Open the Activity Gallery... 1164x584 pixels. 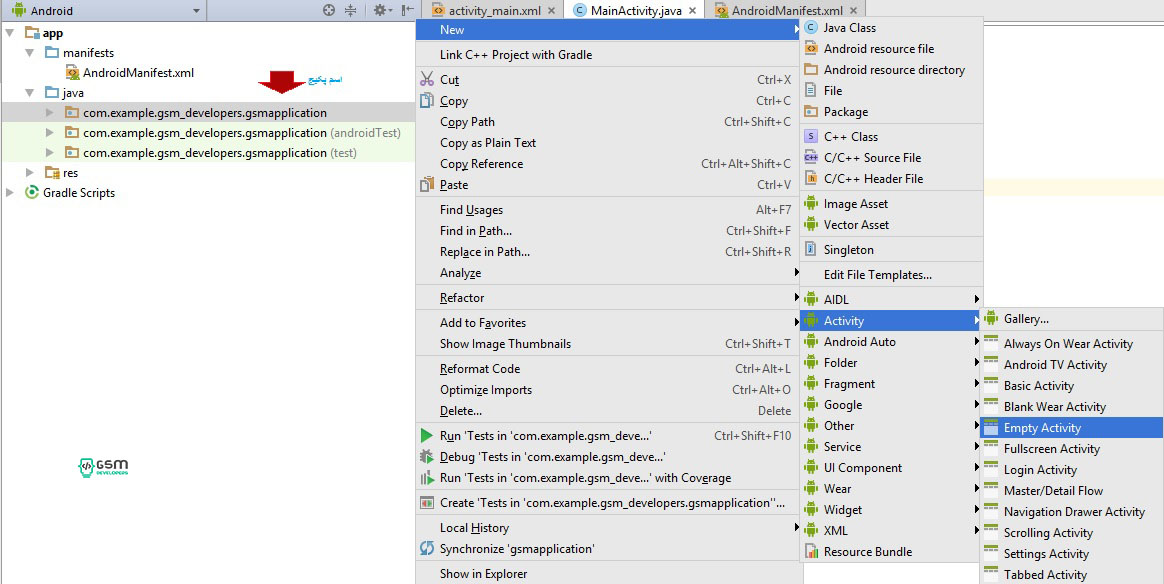click(1072, 319)
